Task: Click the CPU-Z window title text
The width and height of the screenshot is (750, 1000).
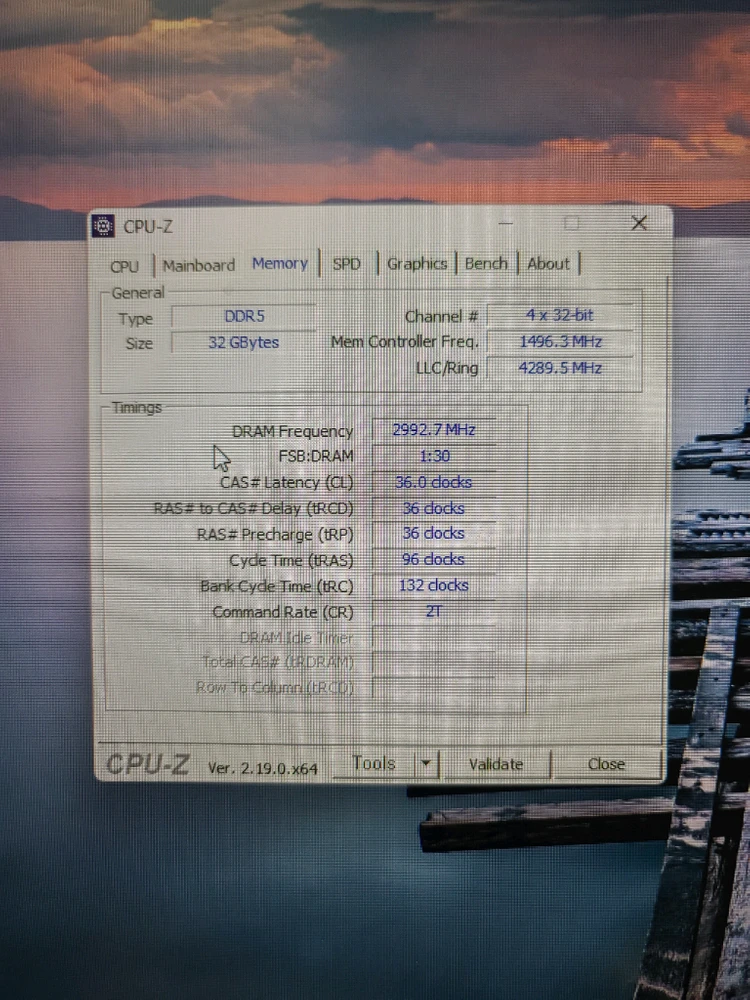Action: (148, 226)
